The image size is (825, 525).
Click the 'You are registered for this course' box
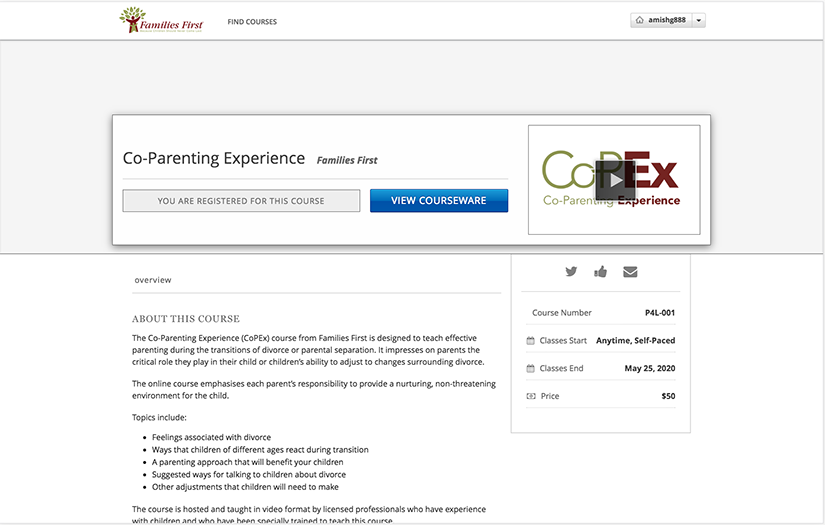(x=241, y=200)
